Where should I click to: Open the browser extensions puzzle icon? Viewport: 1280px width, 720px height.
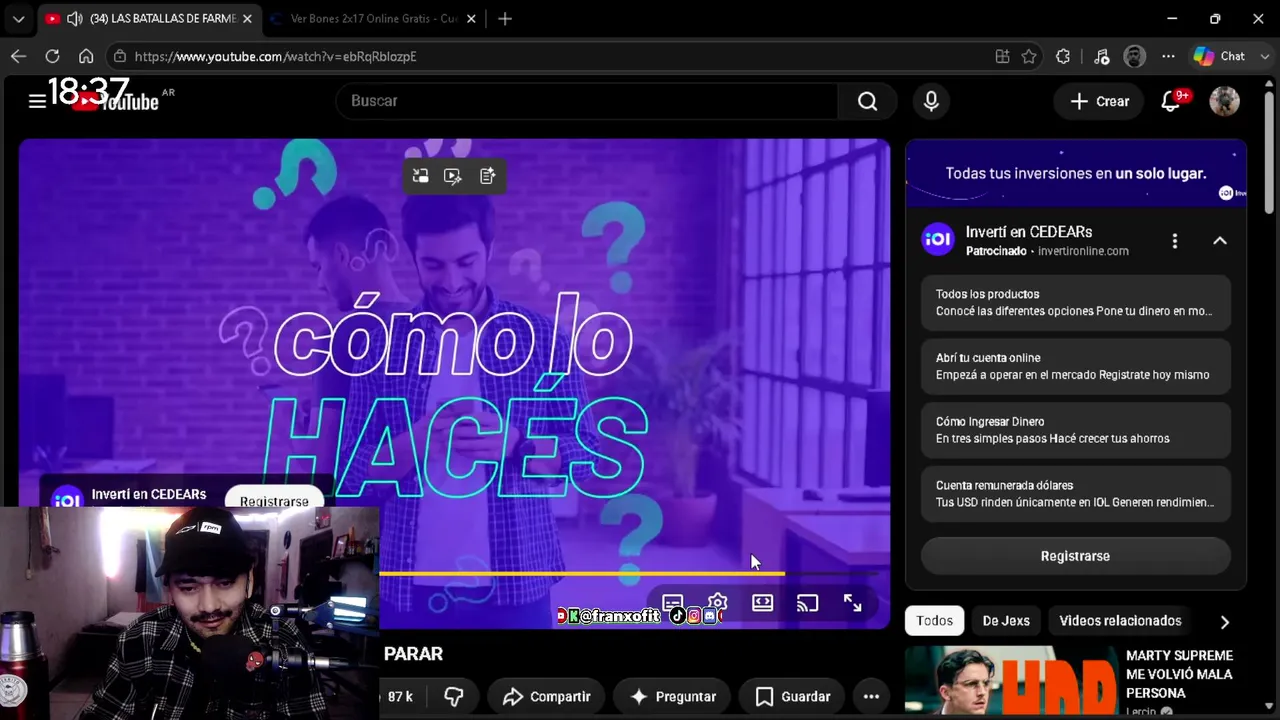(1063, 57)
